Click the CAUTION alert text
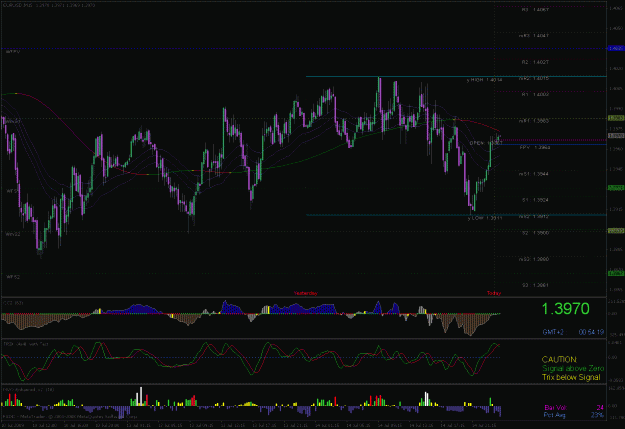625x429 pixels. [x=559, y=359]
